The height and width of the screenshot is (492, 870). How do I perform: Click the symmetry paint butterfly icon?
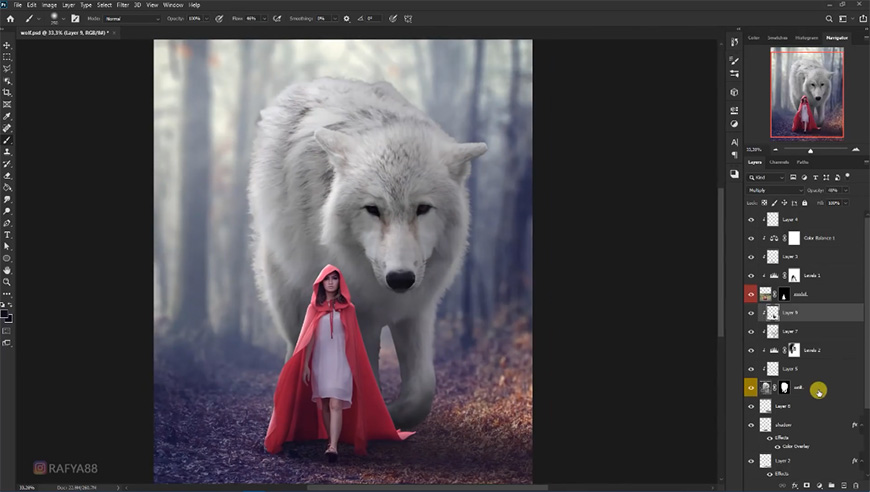(408, 18)
